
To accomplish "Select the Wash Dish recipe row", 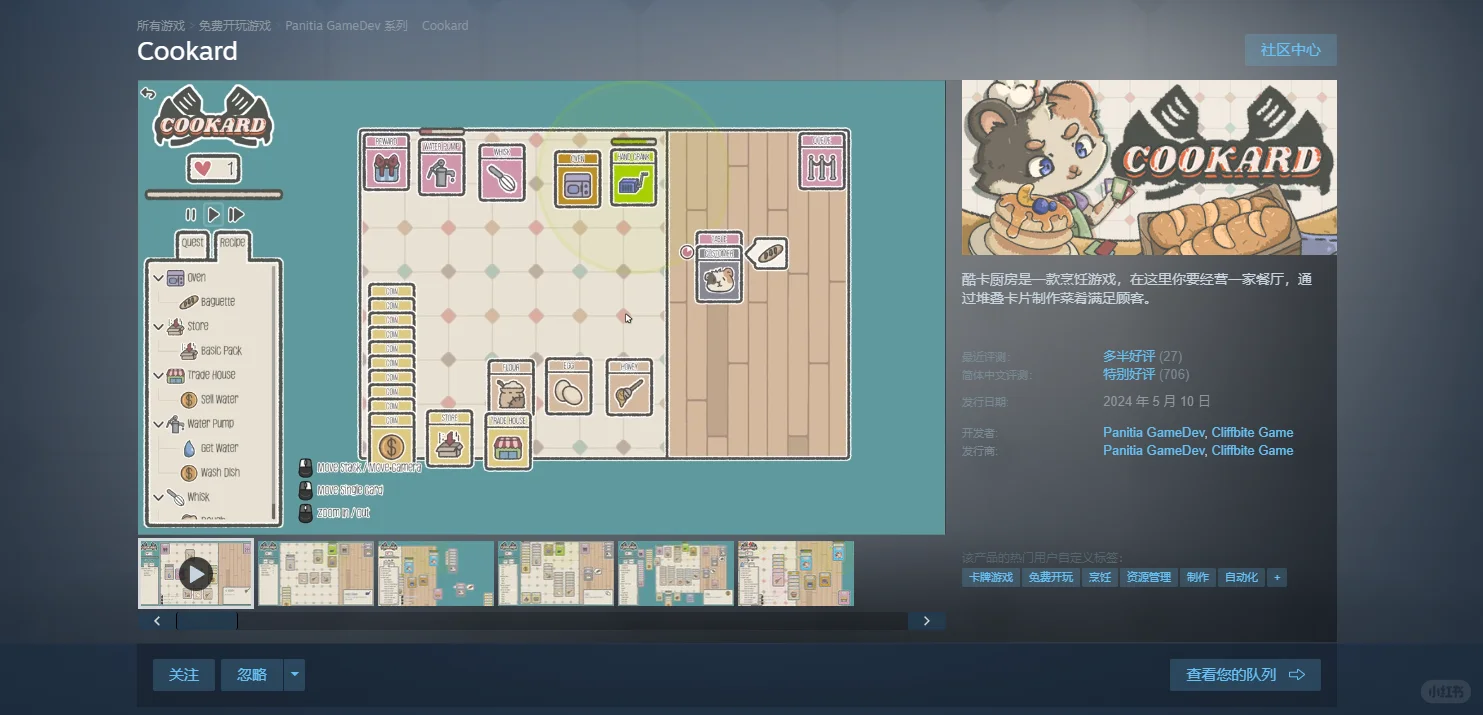I will pos(210,473).
